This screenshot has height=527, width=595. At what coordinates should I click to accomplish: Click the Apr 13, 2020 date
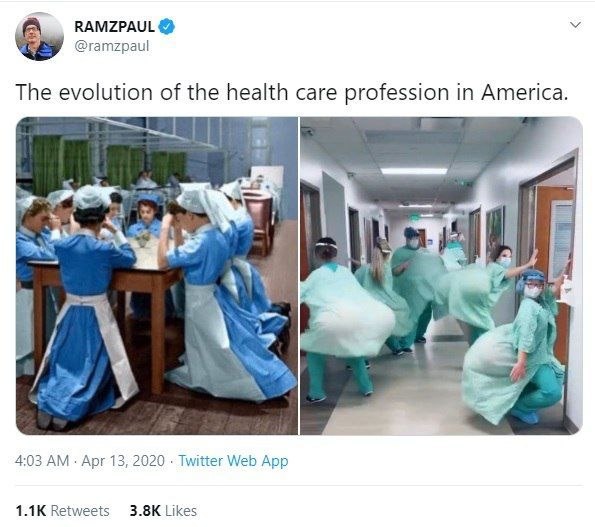pos(123,461)
